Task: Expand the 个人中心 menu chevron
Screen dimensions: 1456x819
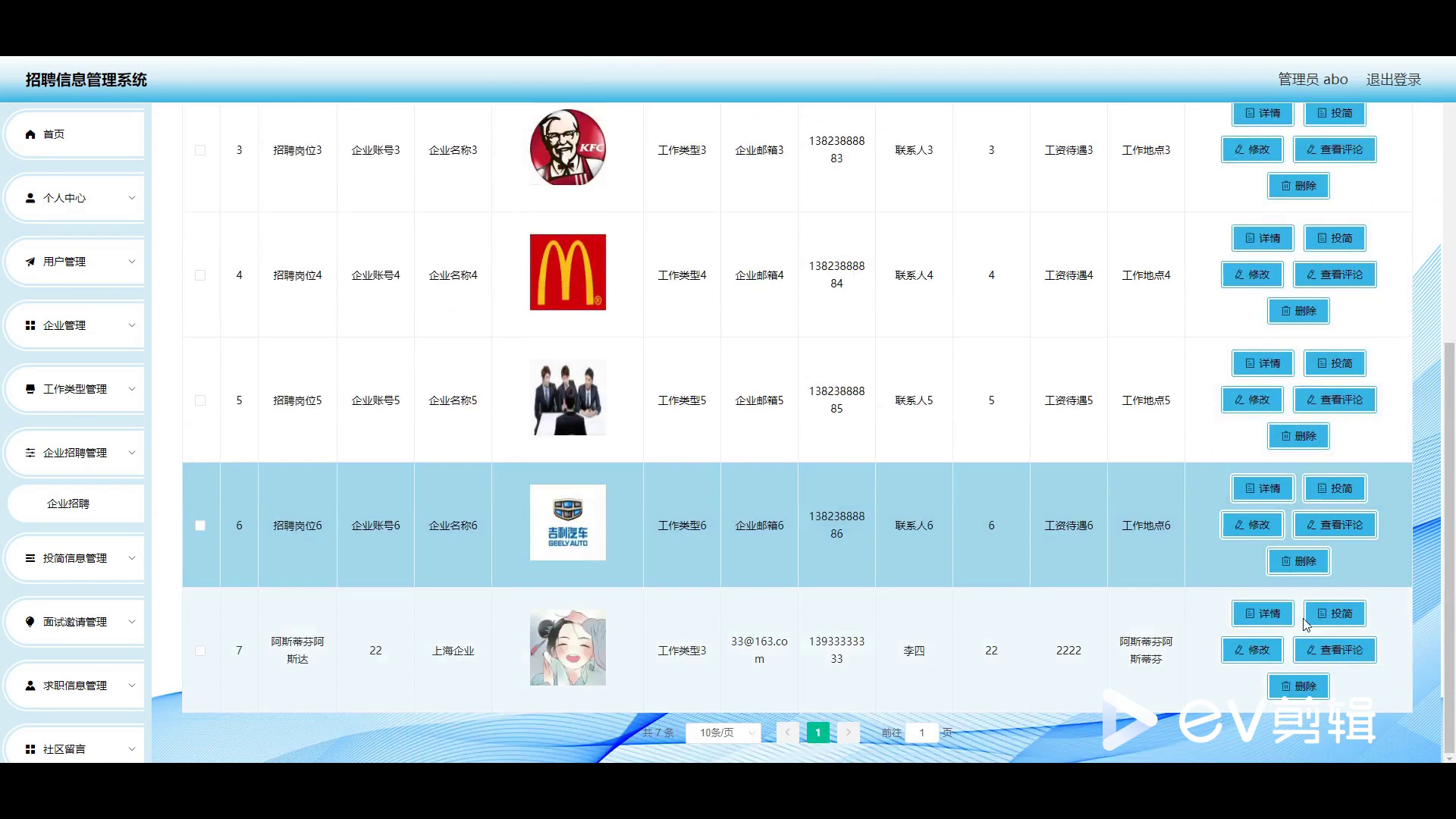Action: pyautogui.click(x=131, y=198)
